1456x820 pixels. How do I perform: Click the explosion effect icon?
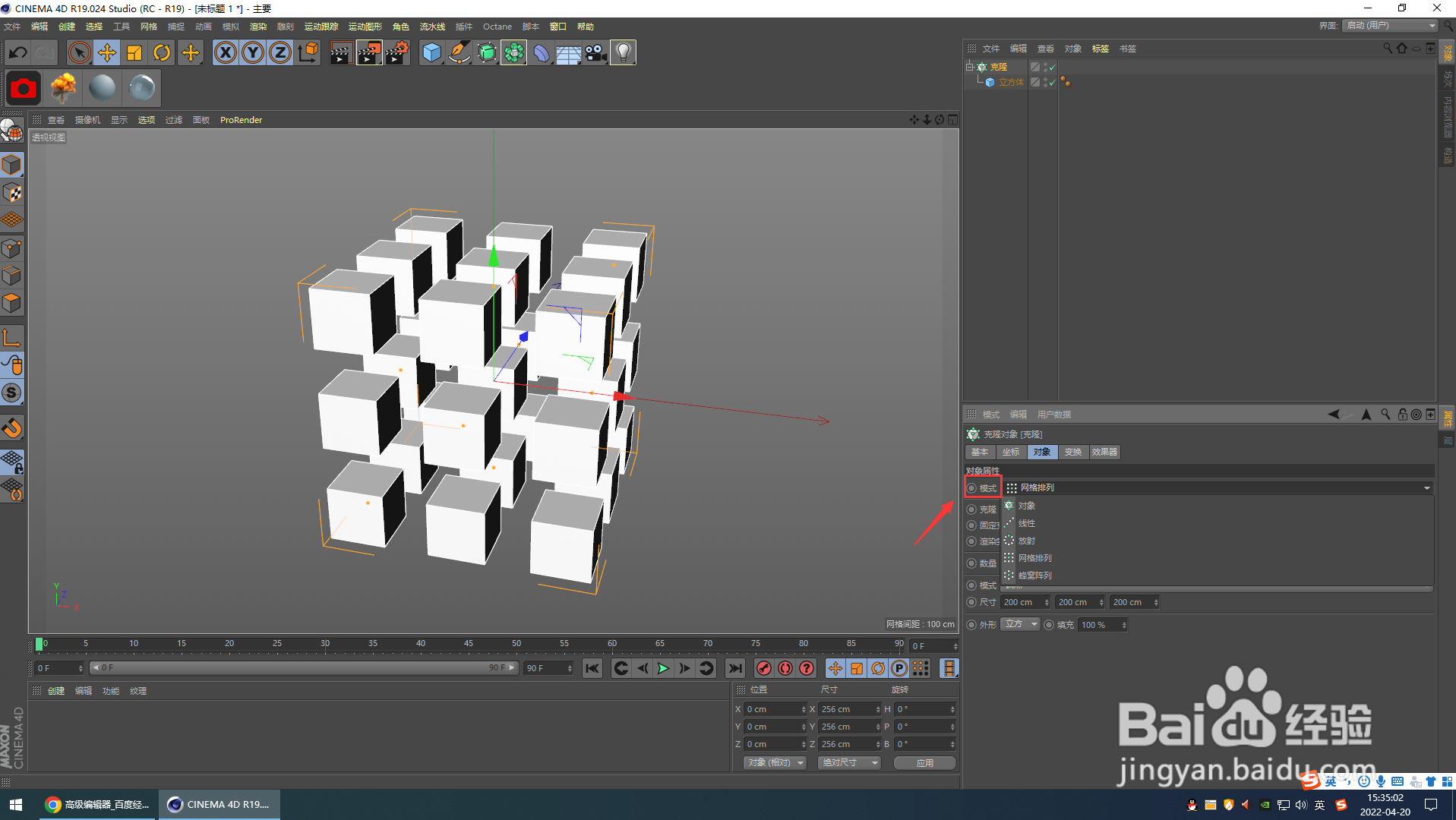[63, 88]
